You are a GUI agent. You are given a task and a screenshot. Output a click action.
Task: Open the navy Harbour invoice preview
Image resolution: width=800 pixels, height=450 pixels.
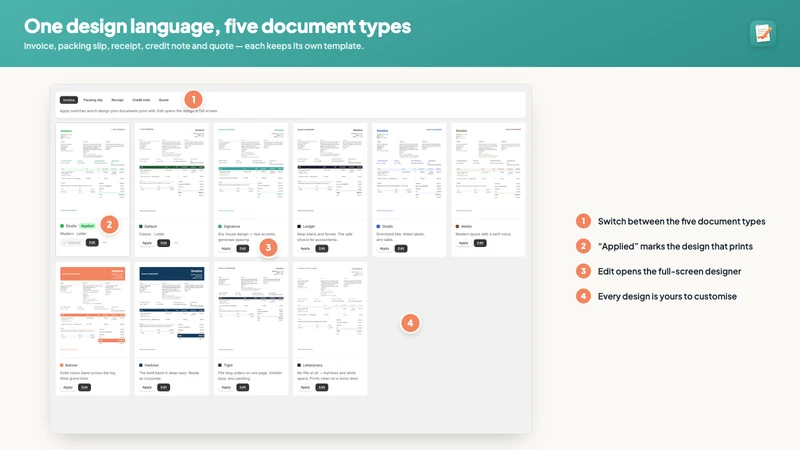(x=172, y=310)
